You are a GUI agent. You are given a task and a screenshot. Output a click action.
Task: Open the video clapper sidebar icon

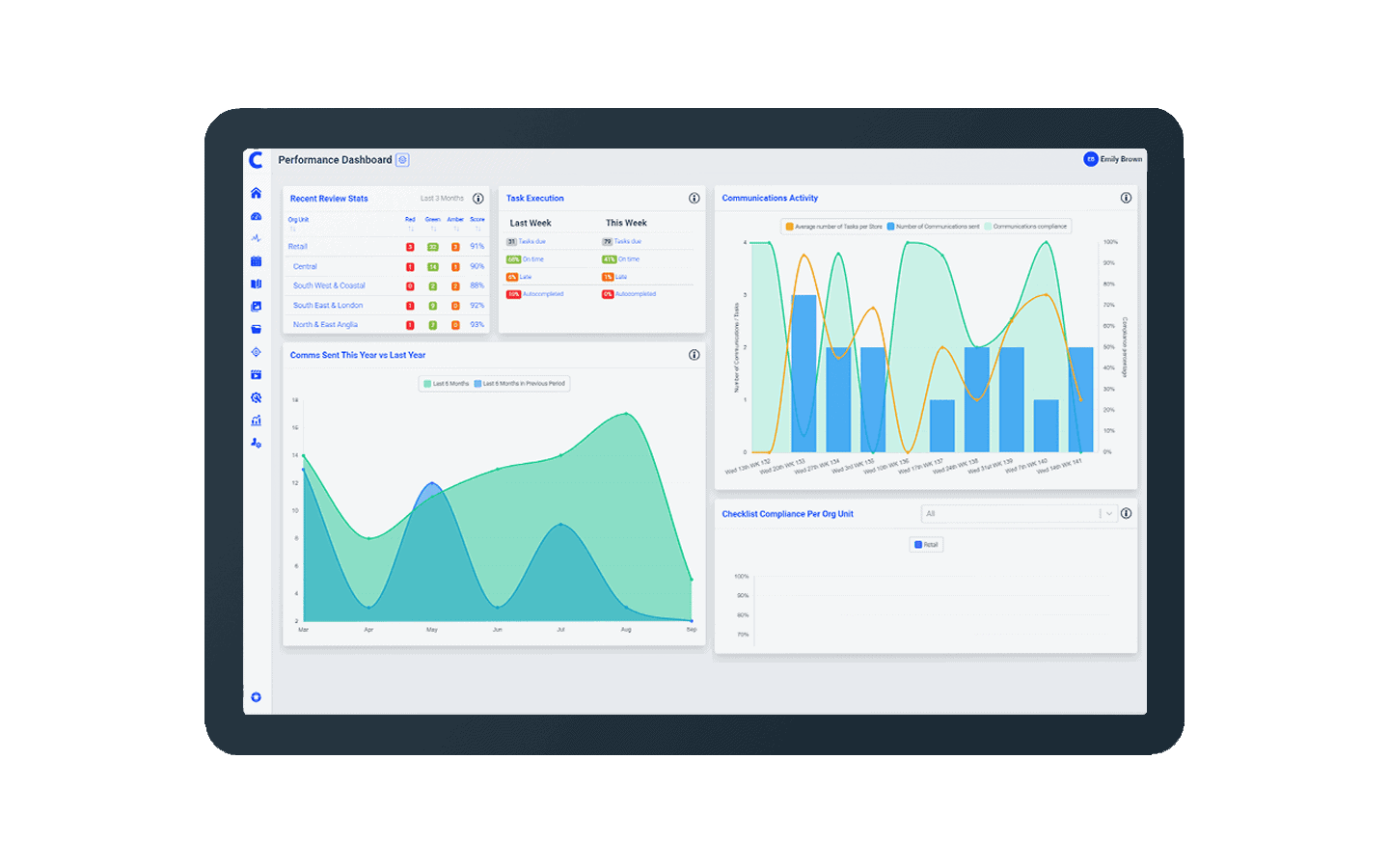coord(256,375)
